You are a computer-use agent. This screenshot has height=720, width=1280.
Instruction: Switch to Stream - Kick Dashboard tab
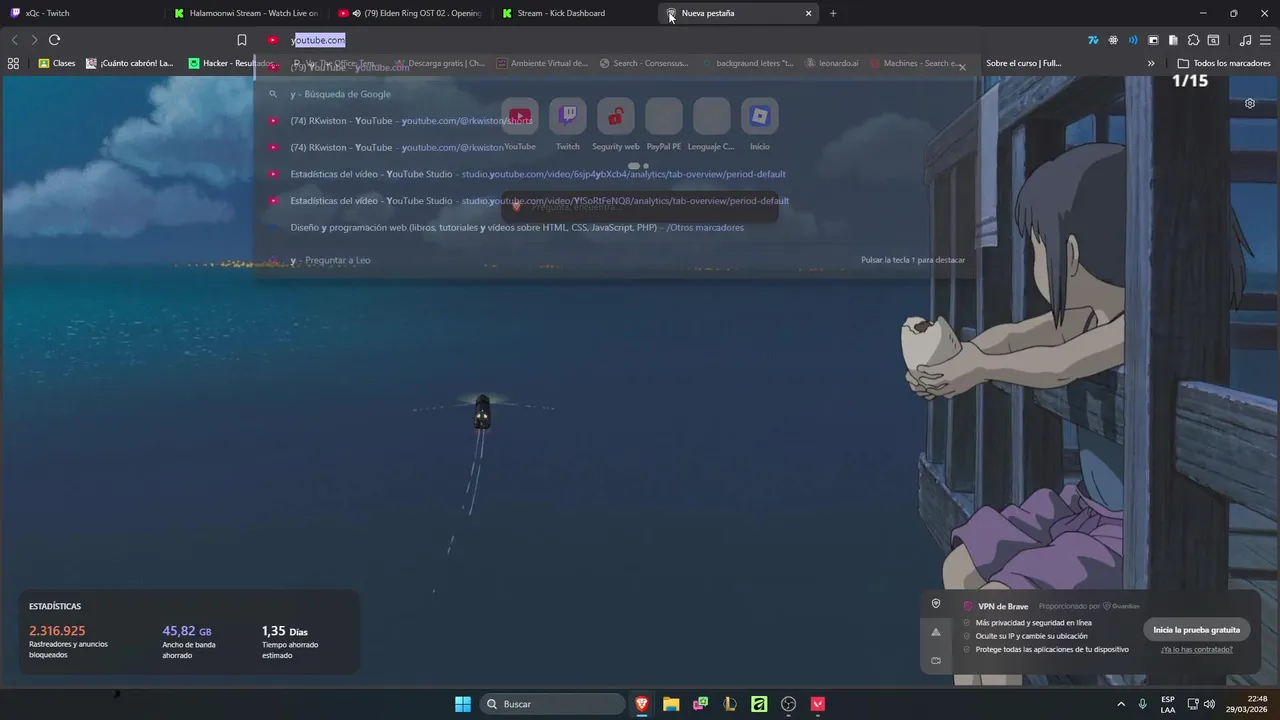pyautogui.click(x=575, y=13)
